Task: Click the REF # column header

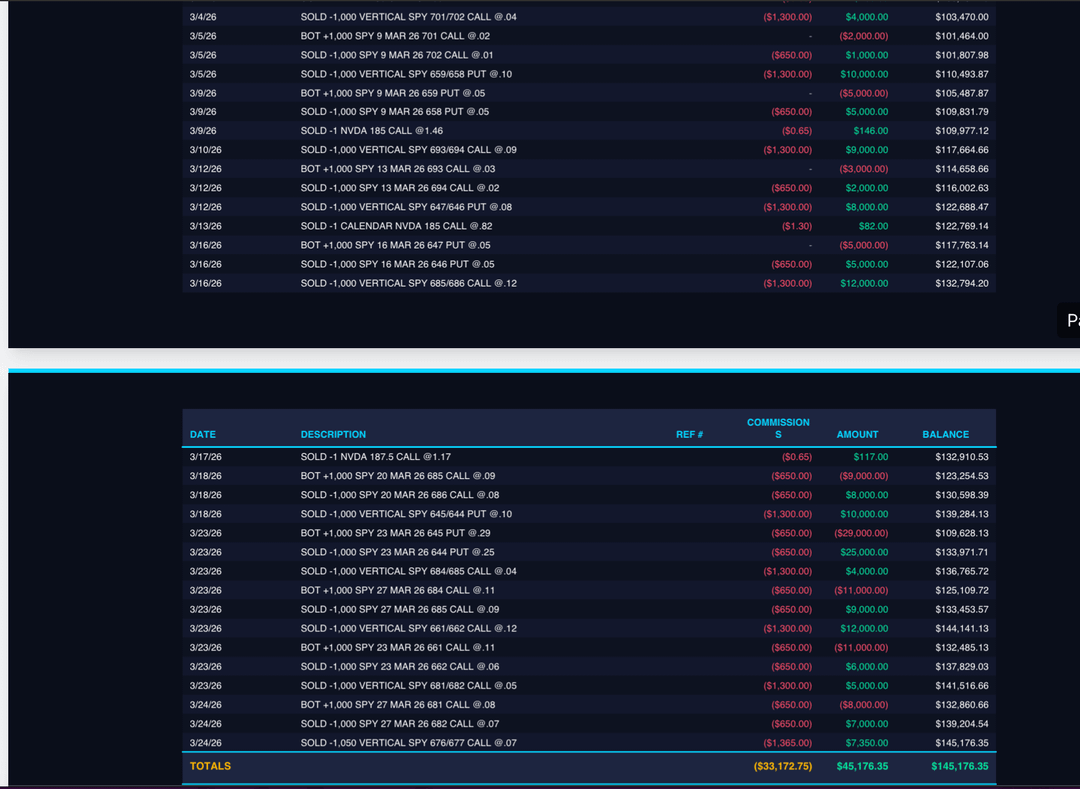Action: pos(689,435)
